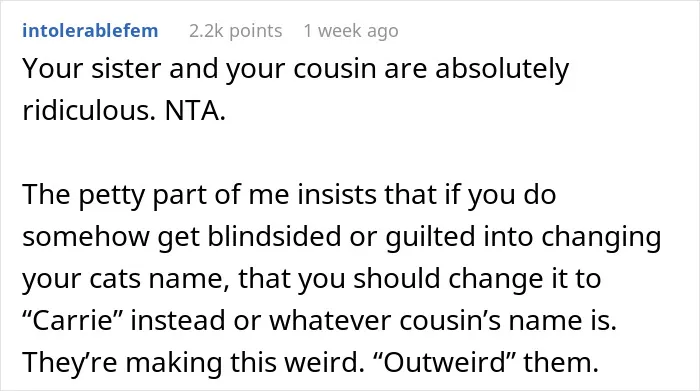Click the word 'absolutely' in first line
This screenshot has height=391, width=700.
click(x=502, y=70)
